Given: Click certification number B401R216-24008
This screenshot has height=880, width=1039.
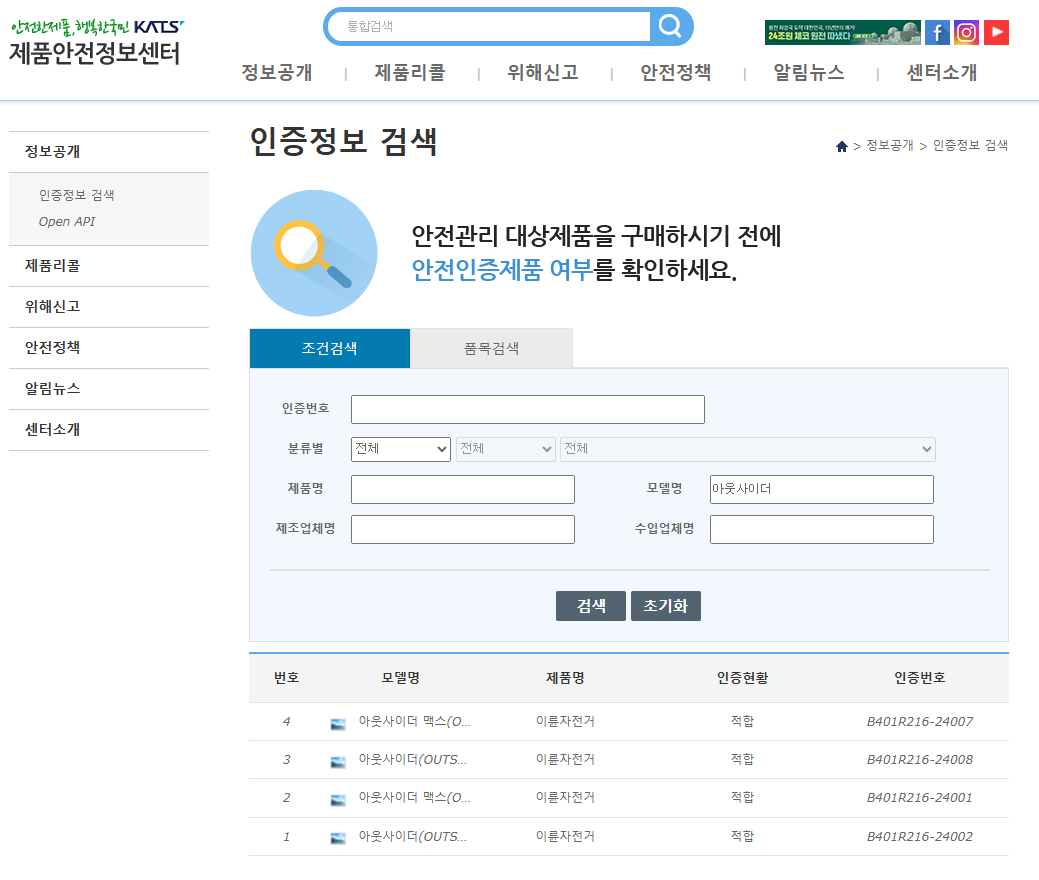Looking at the screenshot, I should pos(920,760).
